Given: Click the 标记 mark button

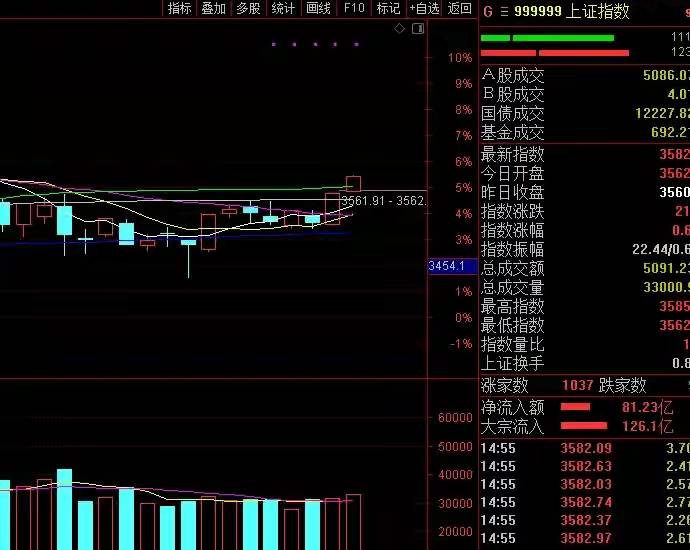Looking at the screenshot, I should tap(388, 8).
